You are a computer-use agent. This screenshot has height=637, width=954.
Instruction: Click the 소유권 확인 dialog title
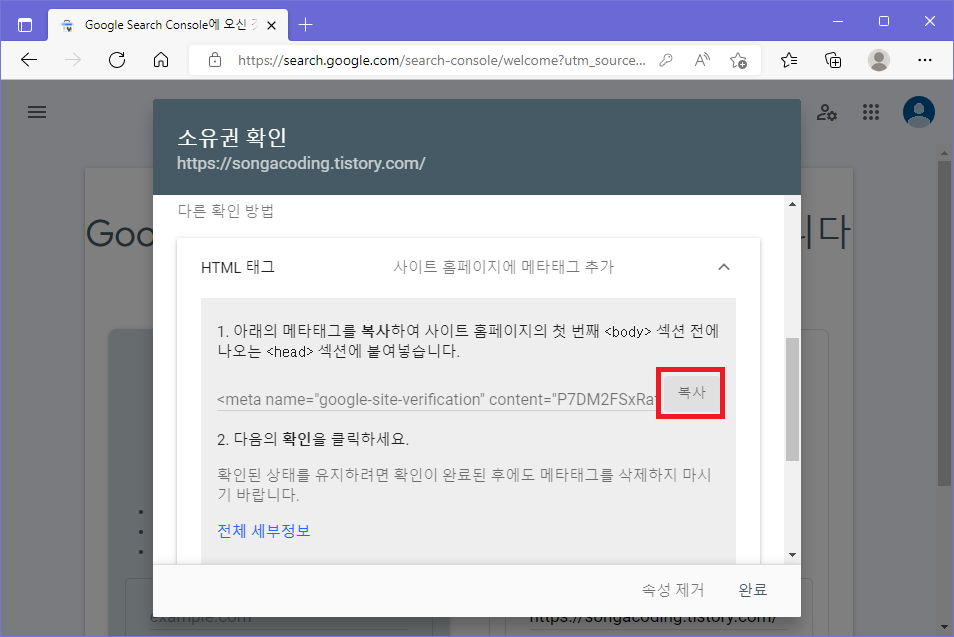click(x=232, y=137)
